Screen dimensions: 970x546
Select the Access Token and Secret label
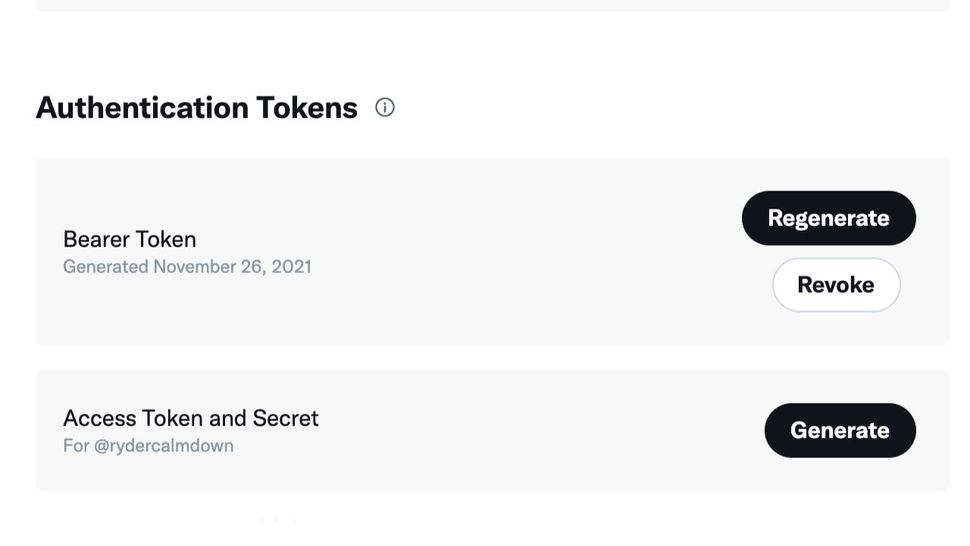tap(190, 418)
